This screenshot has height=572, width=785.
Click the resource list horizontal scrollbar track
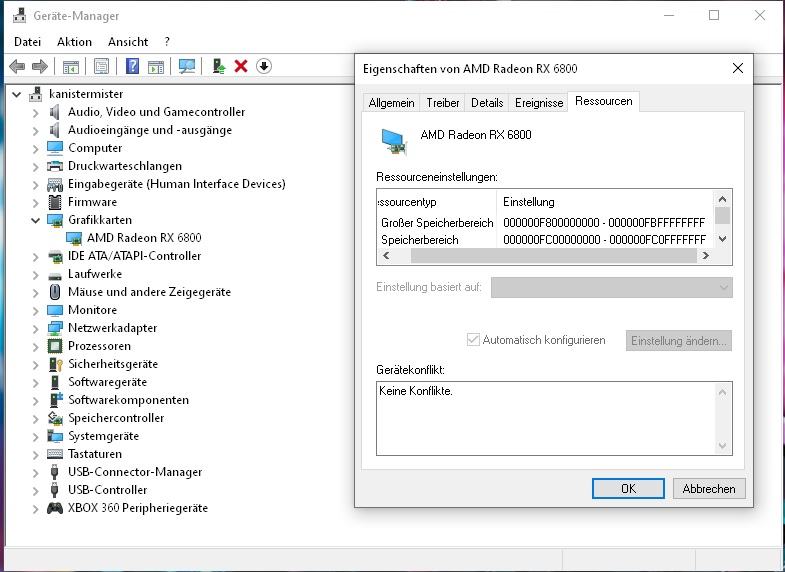pyautogui.click(x=553, y=256)
